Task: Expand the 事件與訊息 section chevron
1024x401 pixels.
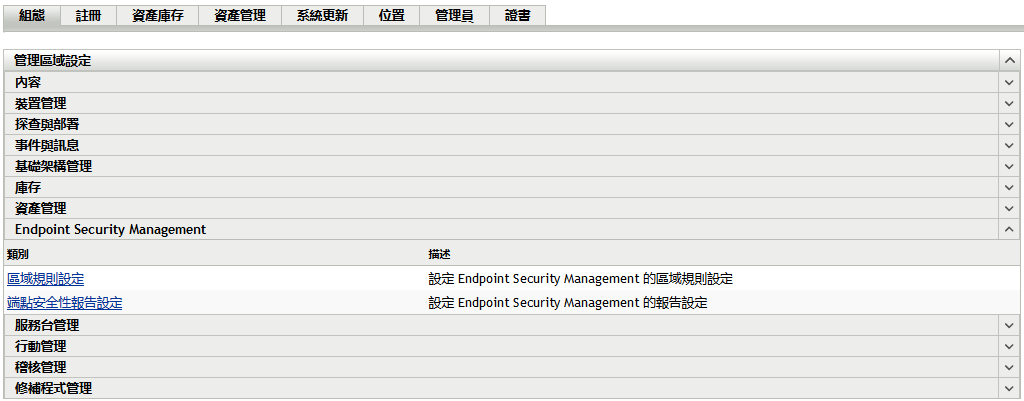Action: (x=1009, y=145)
